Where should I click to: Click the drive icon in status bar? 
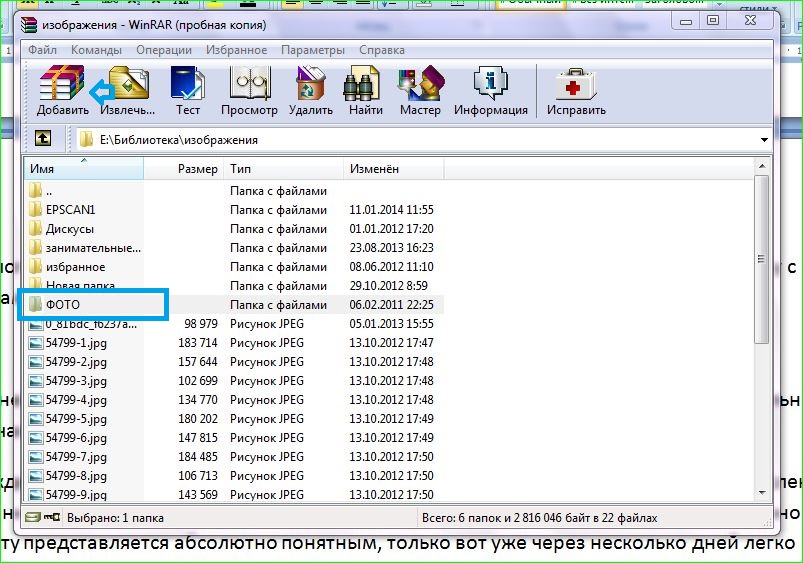[33, 517]
